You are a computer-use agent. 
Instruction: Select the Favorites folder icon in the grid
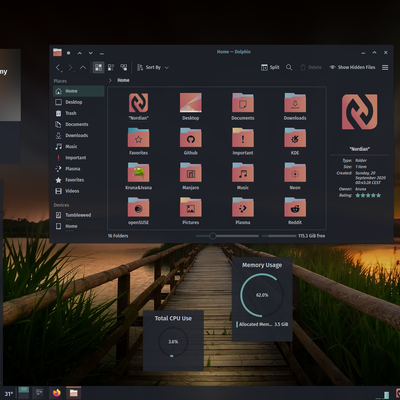[x=138, y=138]
